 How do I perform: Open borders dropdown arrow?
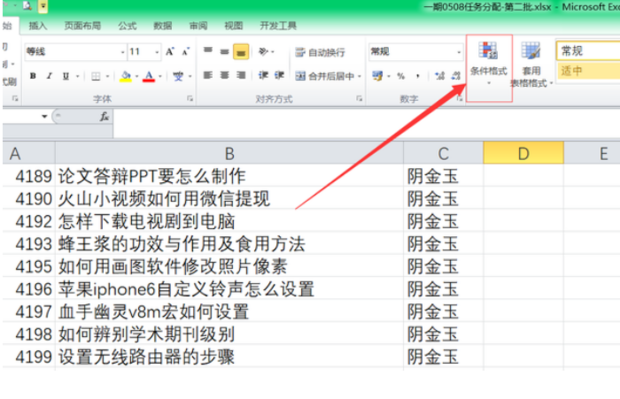point(107,76)
